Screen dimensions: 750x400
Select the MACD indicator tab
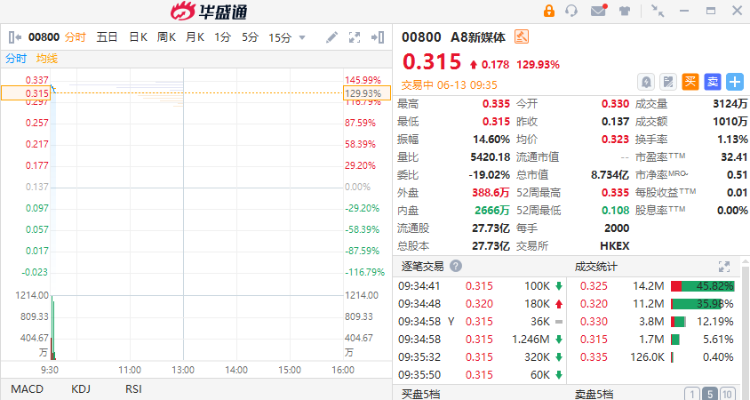pyautogui.click(x=27, y=389)
